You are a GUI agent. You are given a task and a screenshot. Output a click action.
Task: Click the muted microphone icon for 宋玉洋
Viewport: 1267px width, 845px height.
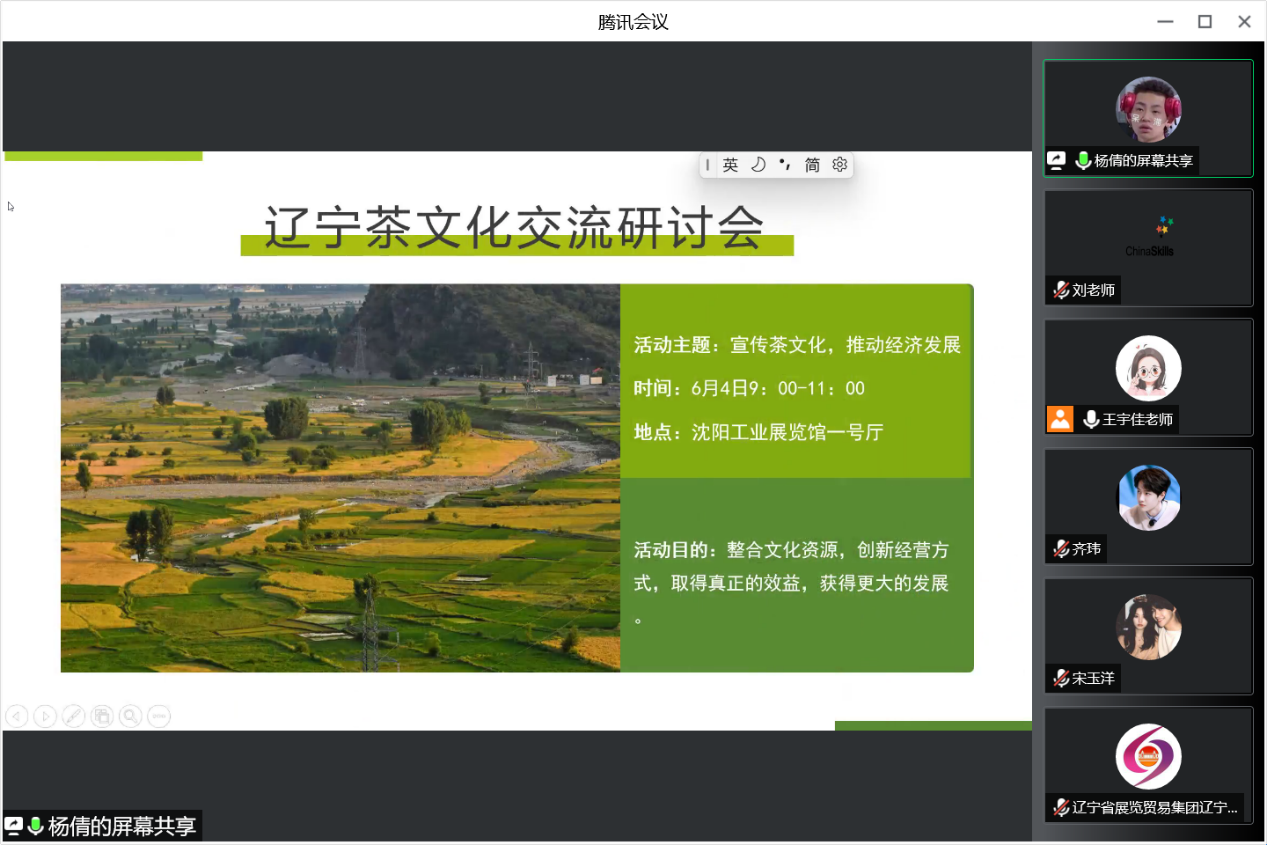1061,678
